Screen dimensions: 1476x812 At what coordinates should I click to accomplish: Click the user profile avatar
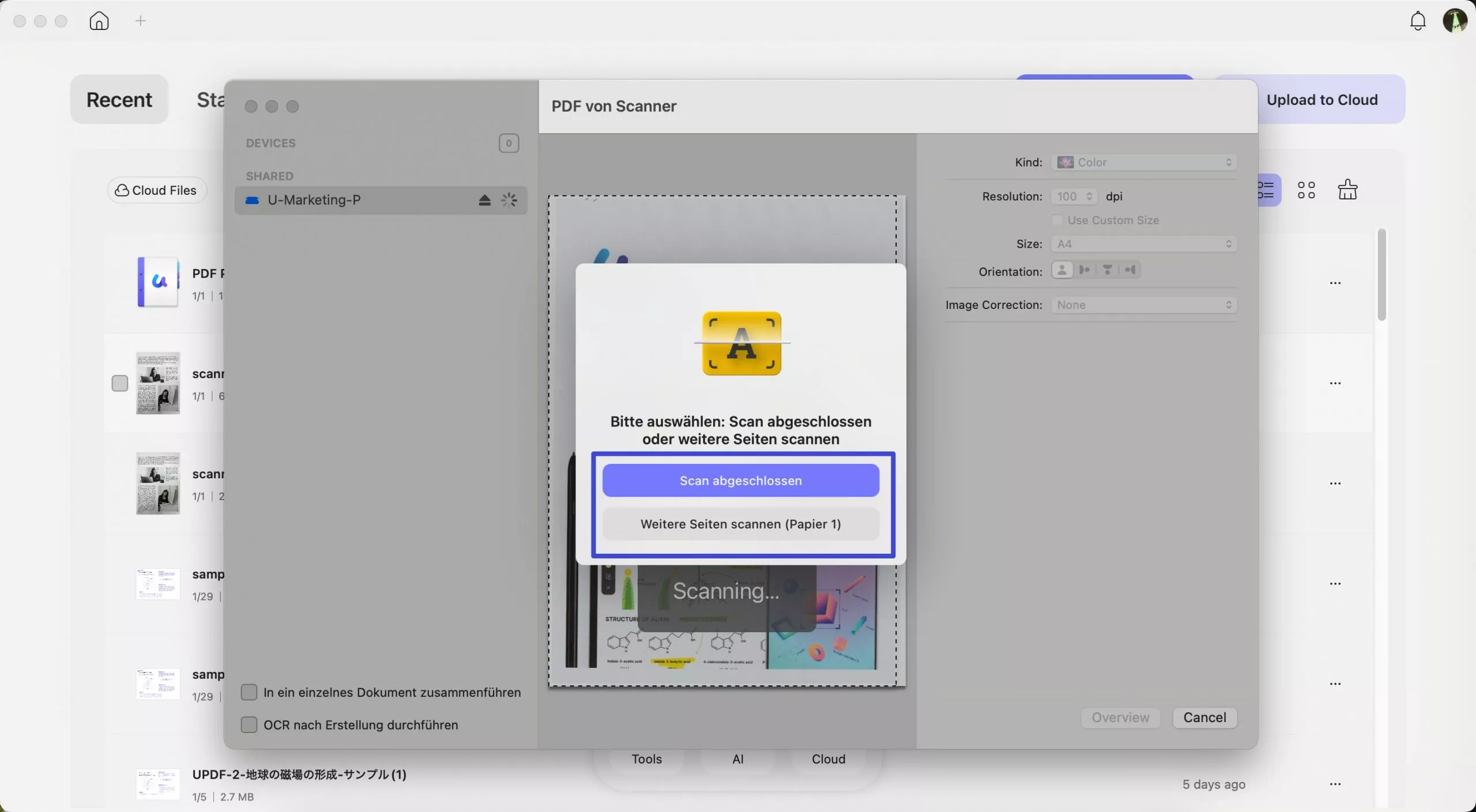tap(1454, 21)
